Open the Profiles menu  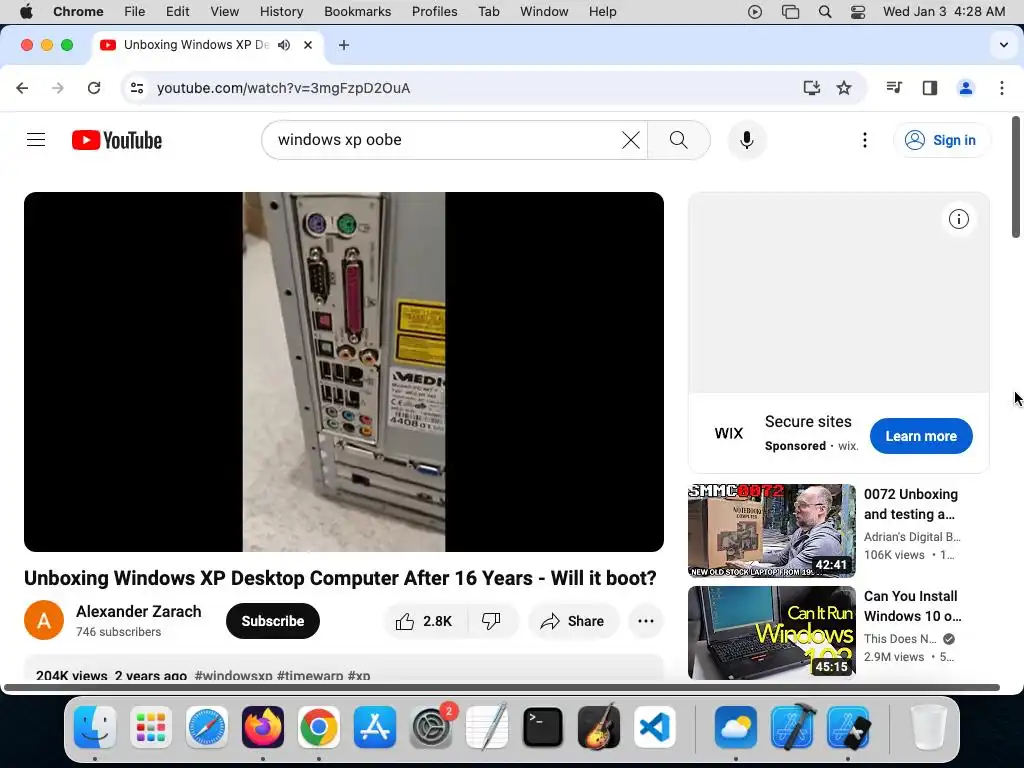pyautogui.click(x=434, y=12)
